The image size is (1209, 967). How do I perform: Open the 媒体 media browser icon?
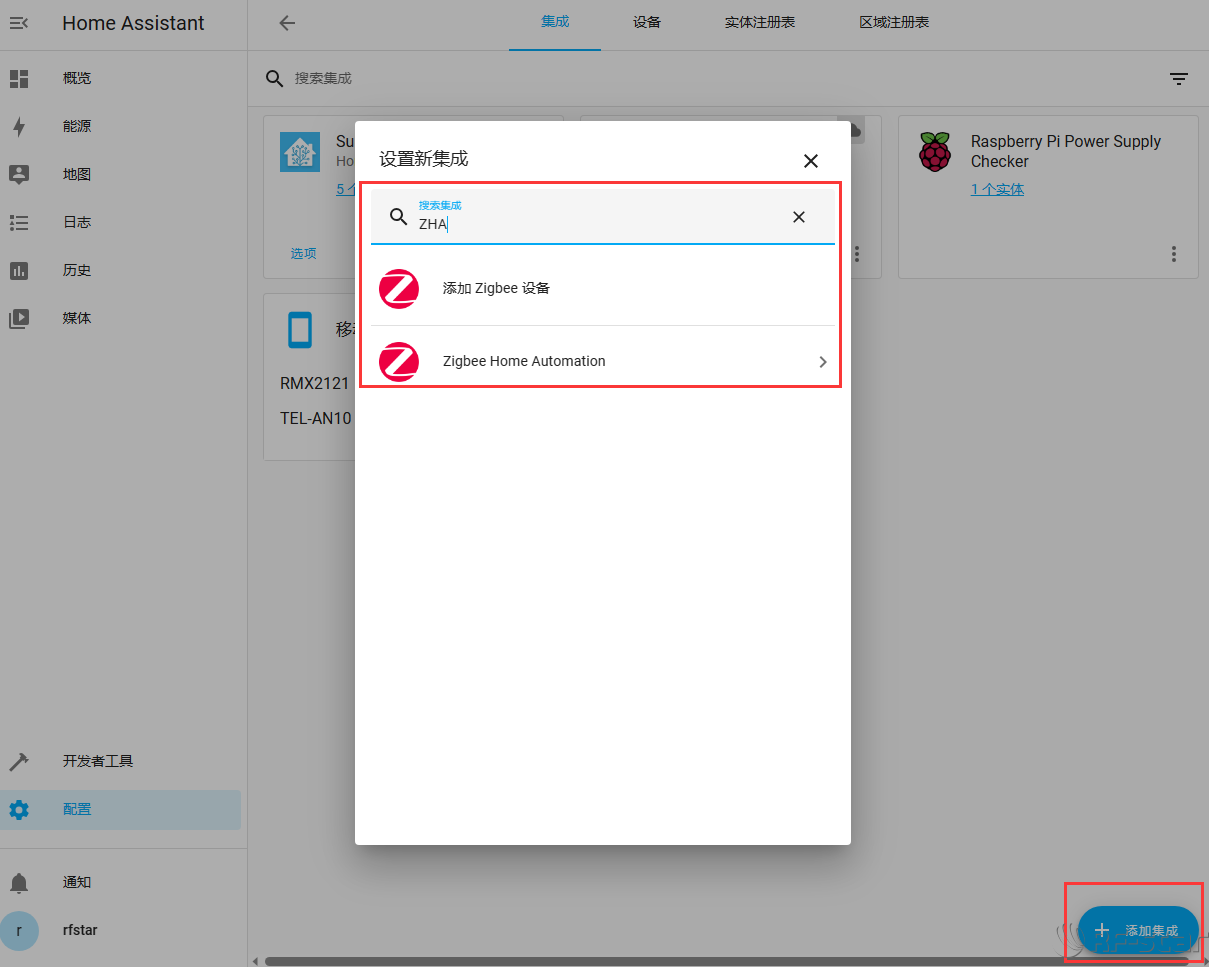point(19,318)
